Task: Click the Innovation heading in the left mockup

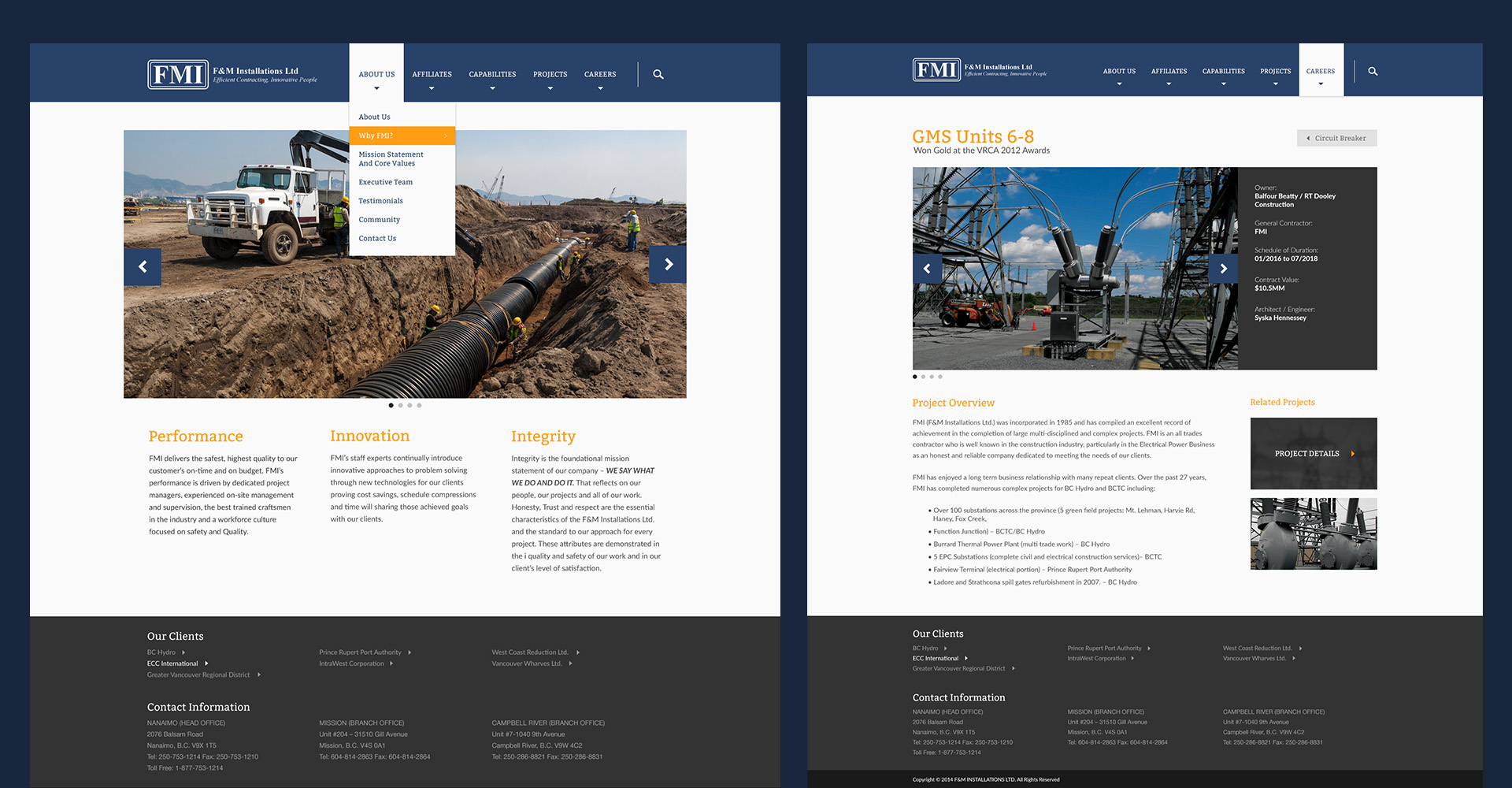Action: pyautogui.click(x=370, y=436)
